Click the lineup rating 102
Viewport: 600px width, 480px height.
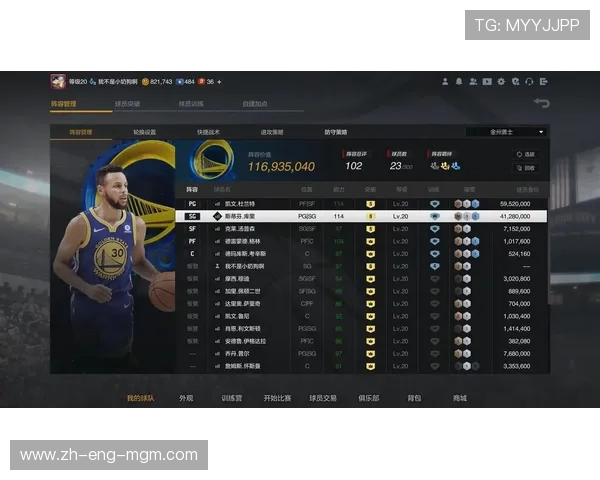pos(354,166)
